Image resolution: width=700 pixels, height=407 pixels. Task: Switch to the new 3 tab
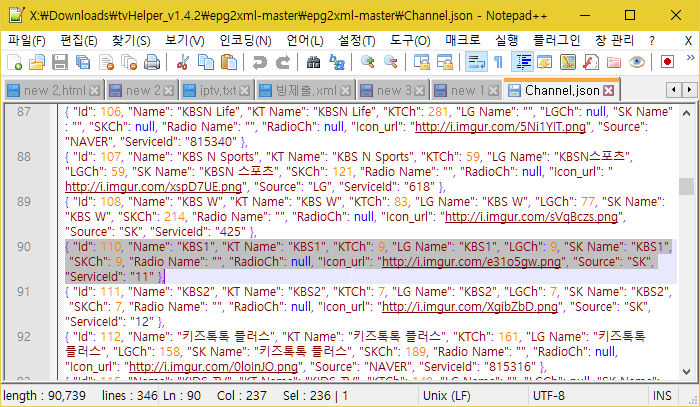click(394, 91)
